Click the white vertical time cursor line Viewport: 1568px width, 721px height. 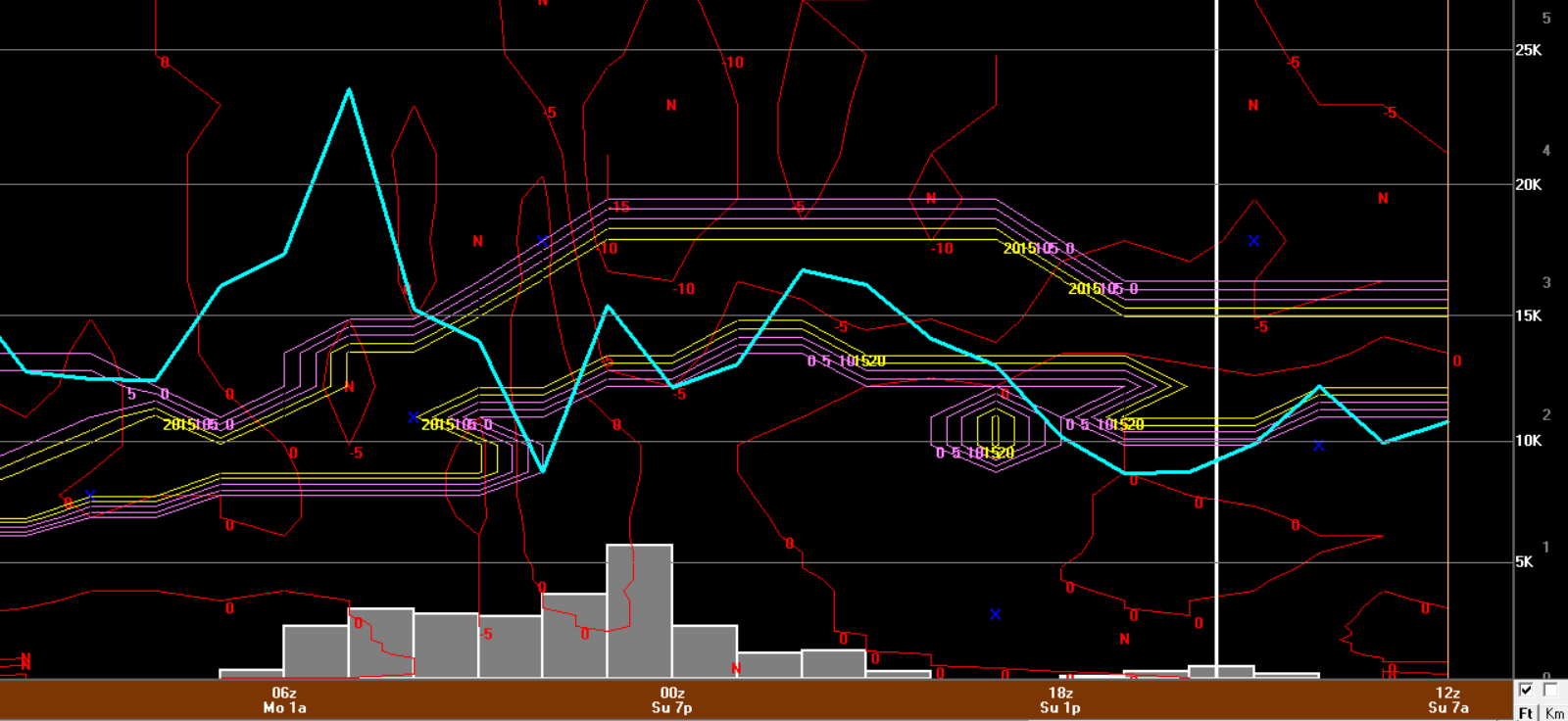(1216, 294)
